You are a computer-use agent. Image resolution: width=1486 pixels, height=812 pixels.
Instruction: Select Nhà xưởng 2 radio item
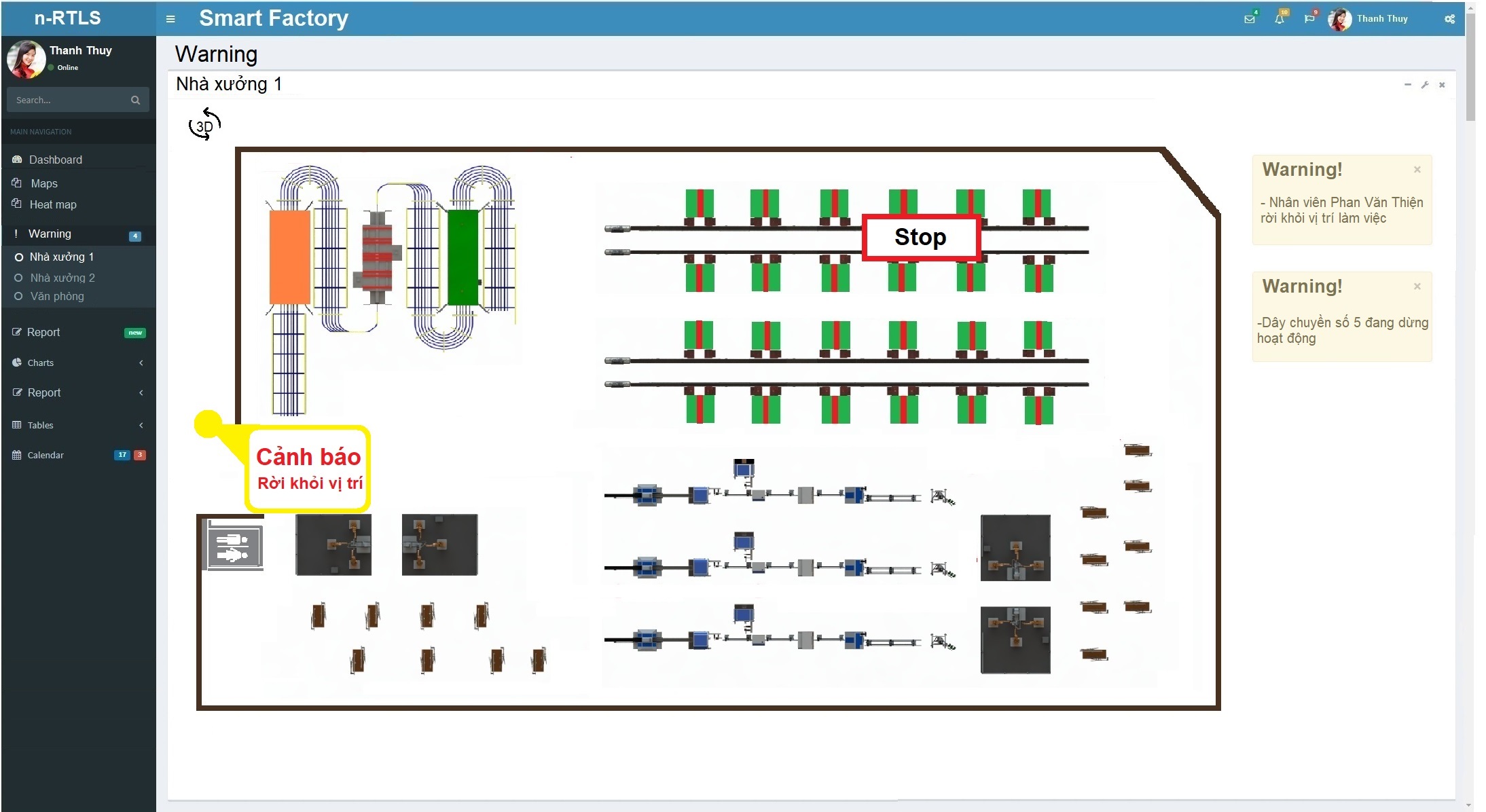pyautogui.click(x=62, y=278)
